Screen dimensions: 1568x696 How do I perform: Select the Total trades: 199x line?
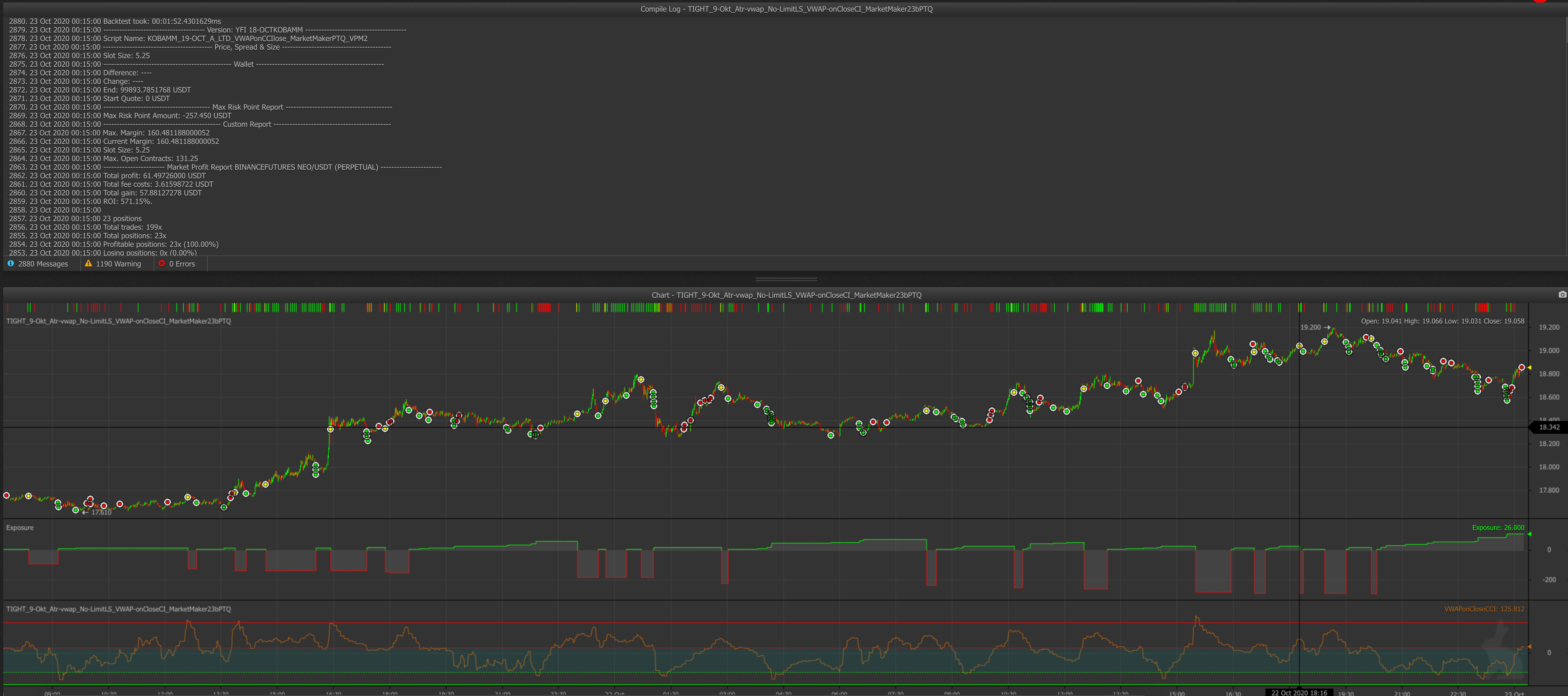[85, 227]
